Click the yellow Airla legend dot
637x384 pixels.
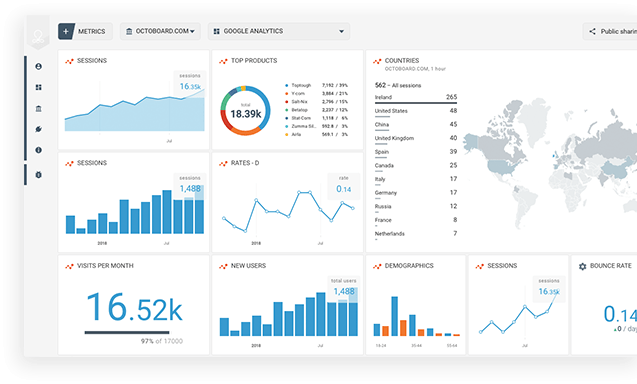(286, 134)
